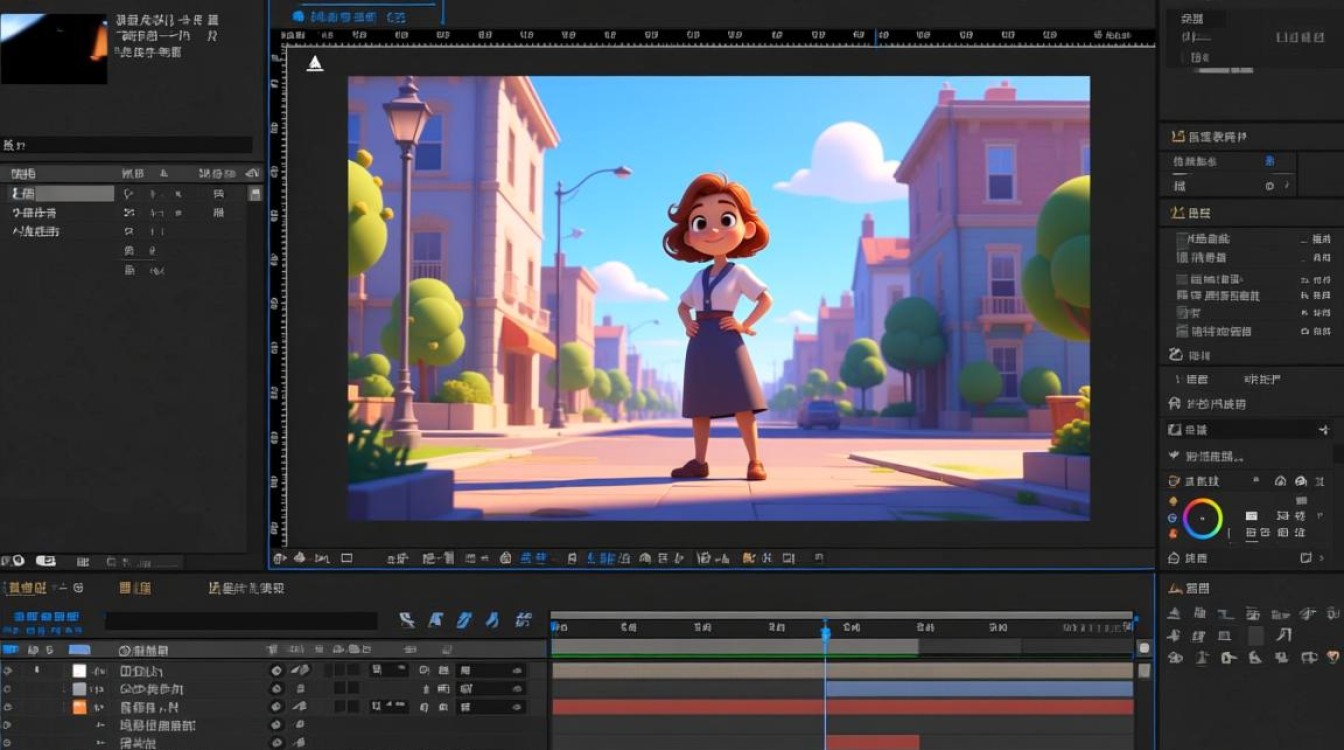Toggle visibility of the second timeline layer

pos(8,689)
